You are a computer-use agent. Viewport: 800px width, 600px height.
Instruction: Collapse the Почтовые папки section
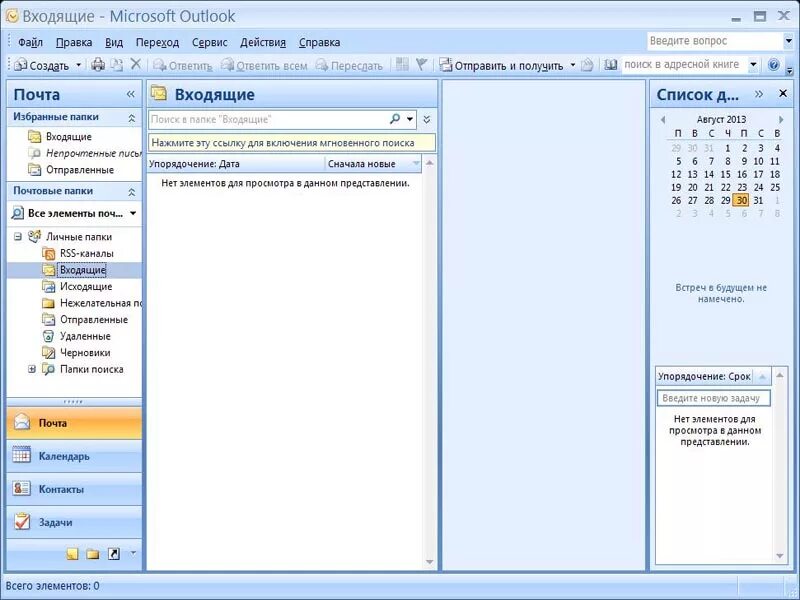coord(132,192)
